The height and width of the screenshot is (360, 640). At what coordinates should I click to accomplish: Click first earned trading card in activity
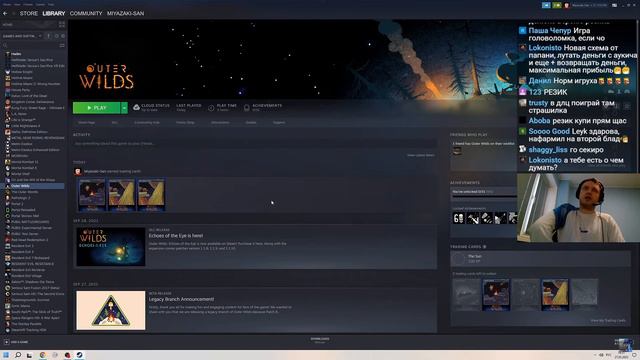pos(92,195)
